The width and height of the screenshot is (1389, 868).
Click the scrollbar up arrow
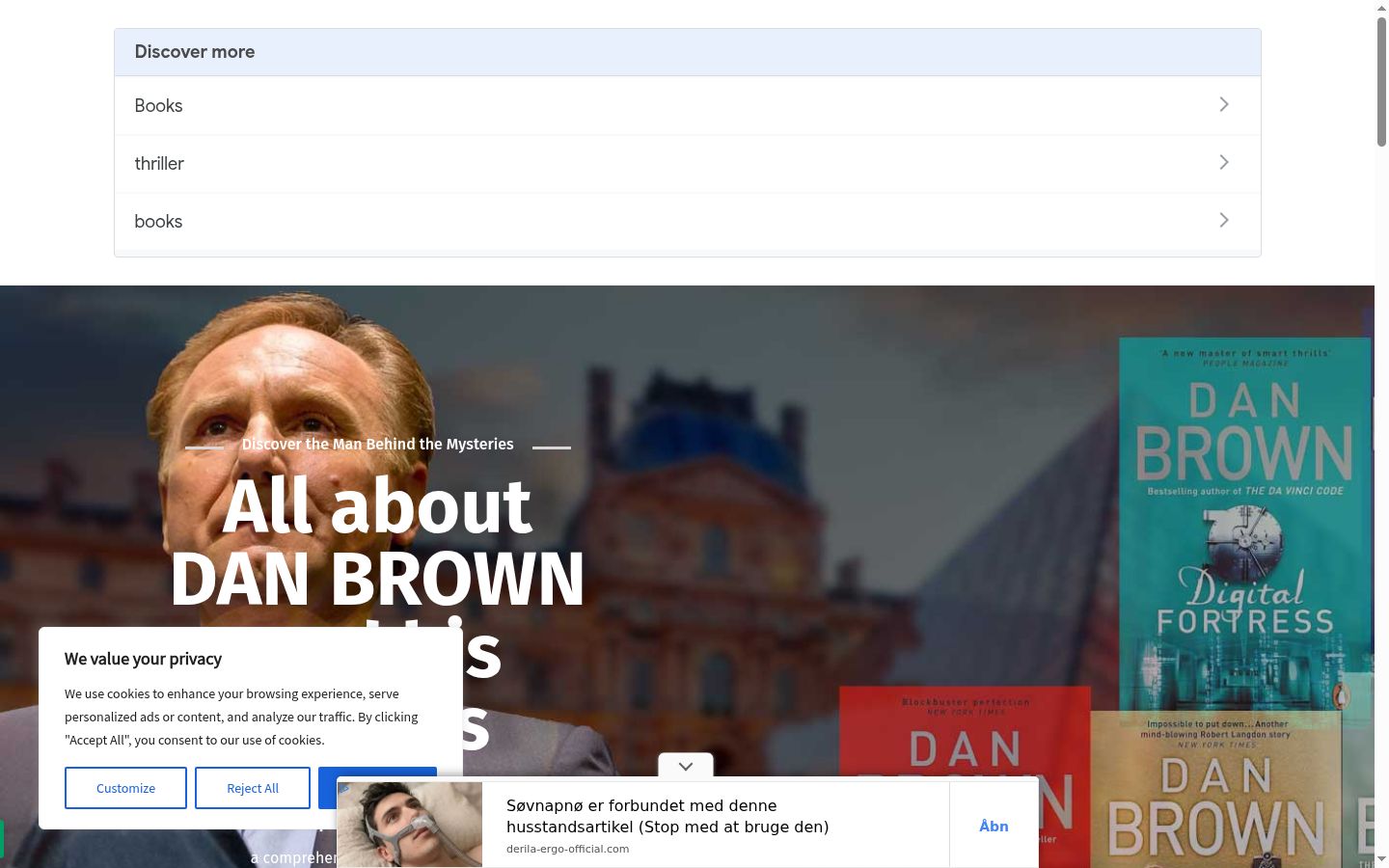click(x=1381, y=8)
